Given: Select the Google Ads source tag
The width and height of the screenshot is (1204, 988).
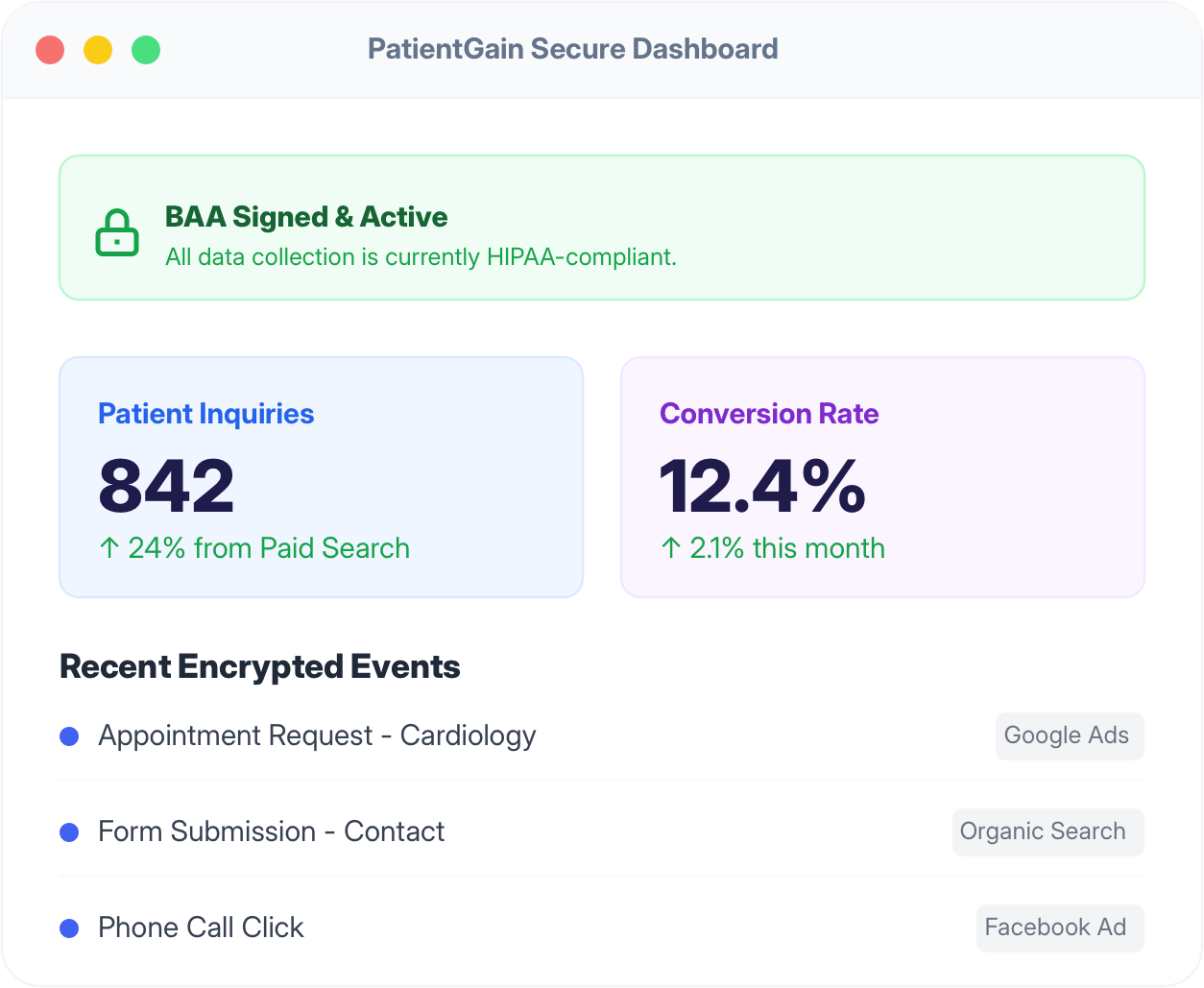Looking at the screenshot, I should point(1070,736).
